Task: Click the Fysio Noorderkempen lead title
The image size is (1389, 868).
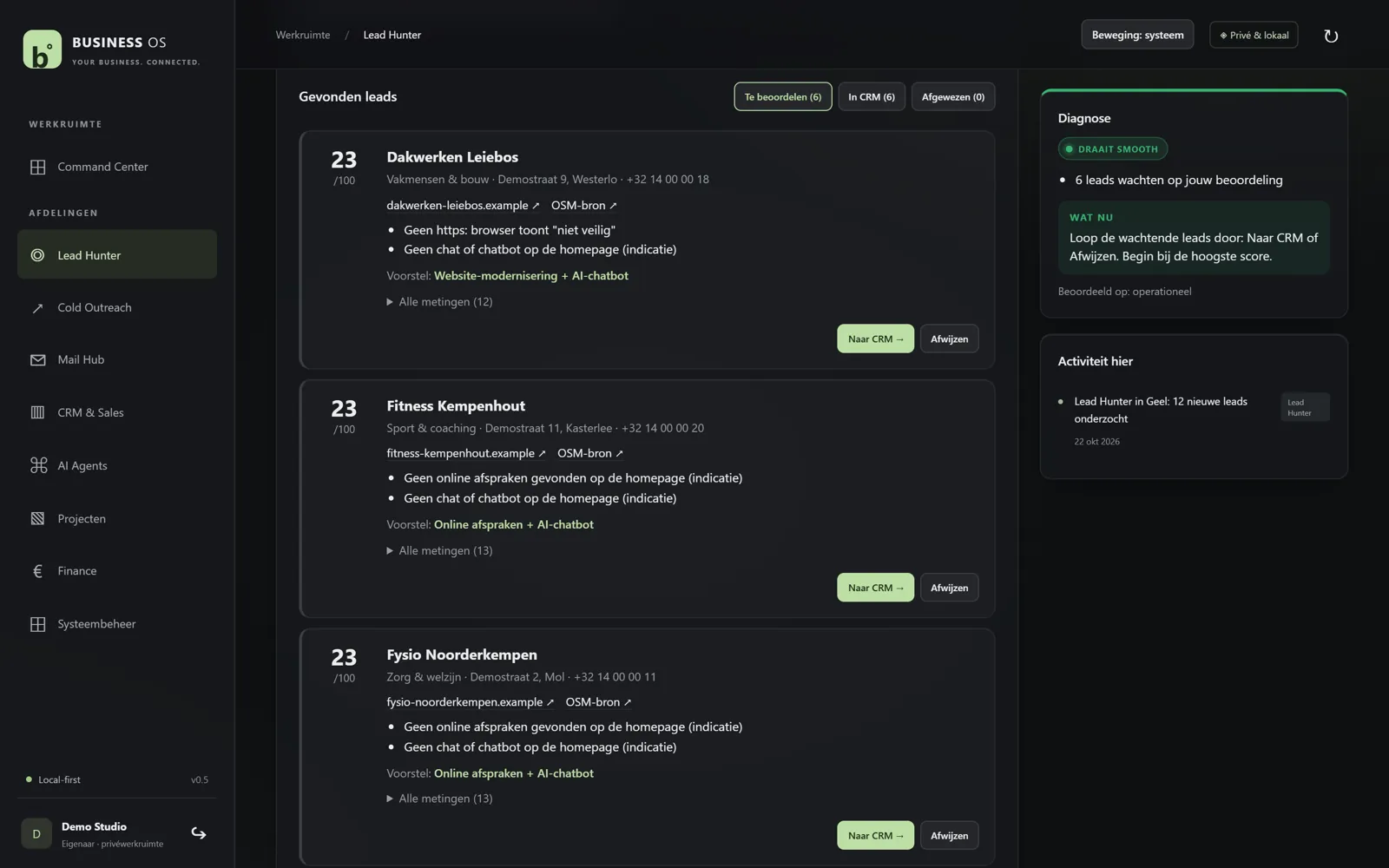Action: click(462, 654)
